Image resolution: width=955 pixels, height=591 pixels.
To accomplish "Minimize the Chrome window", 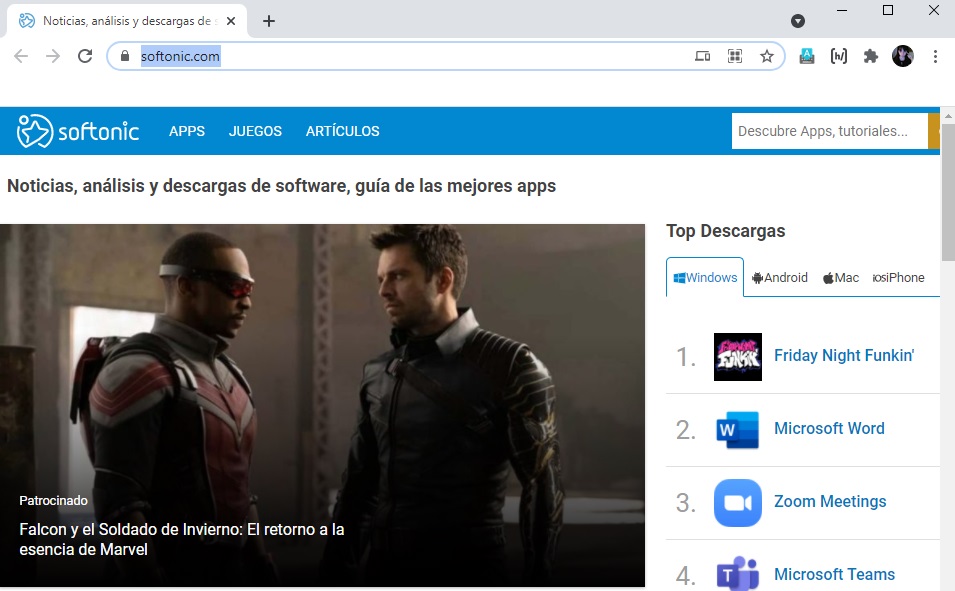I will (842, 10).
